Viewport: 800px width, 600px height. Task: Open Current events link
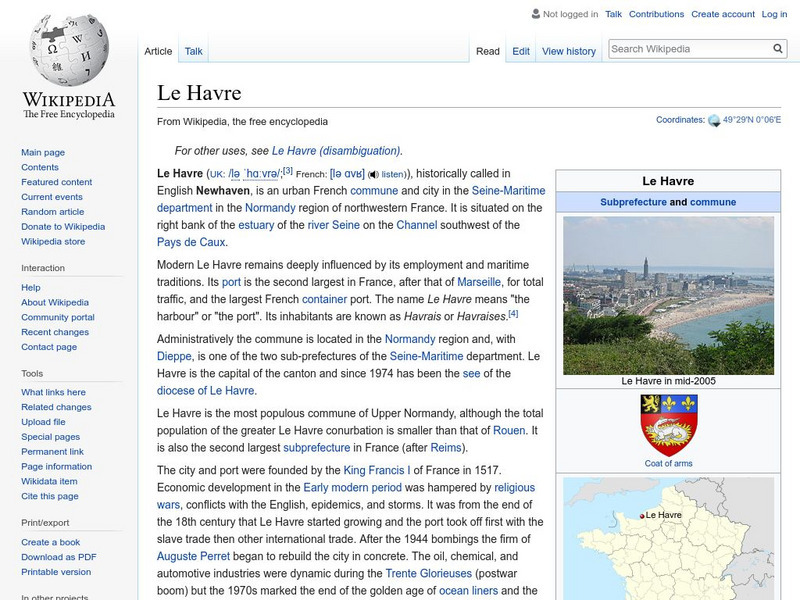[52, 196]
